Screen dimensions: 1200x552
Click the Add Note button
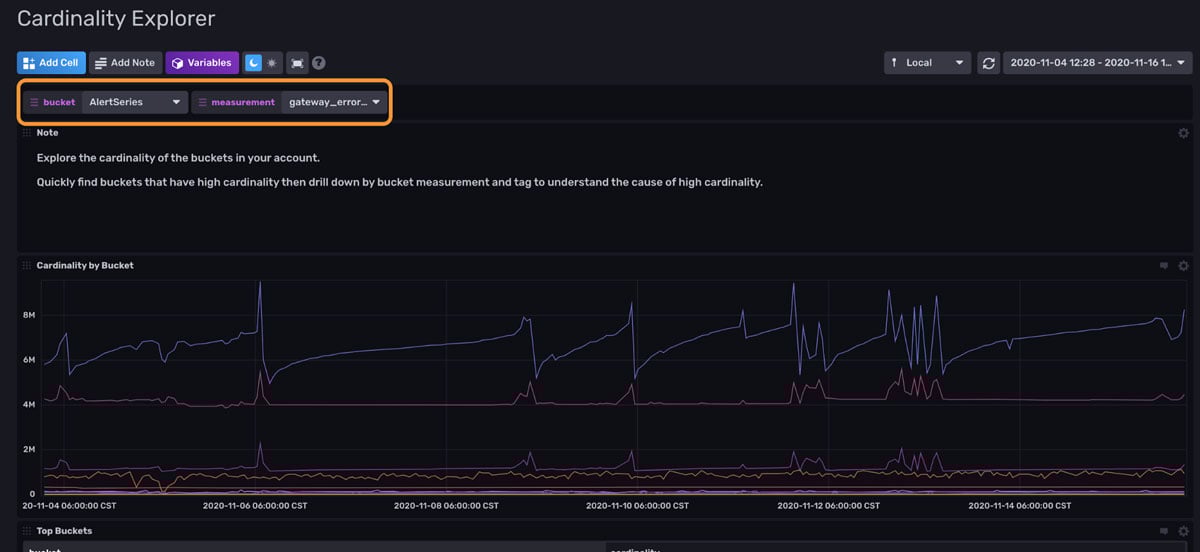125,63
